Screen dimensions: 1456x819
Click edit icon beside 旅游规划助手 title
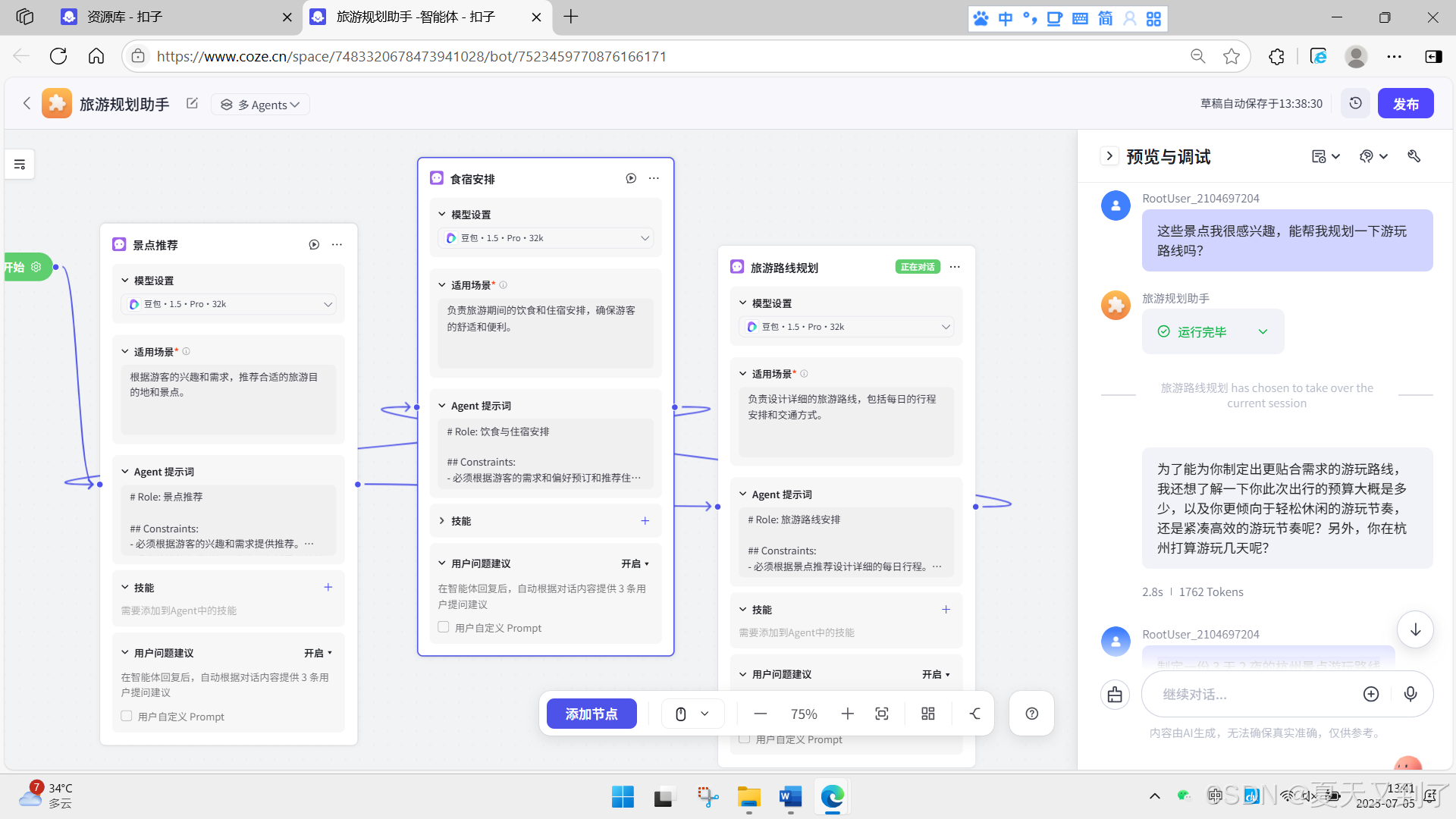coord(192,104)
